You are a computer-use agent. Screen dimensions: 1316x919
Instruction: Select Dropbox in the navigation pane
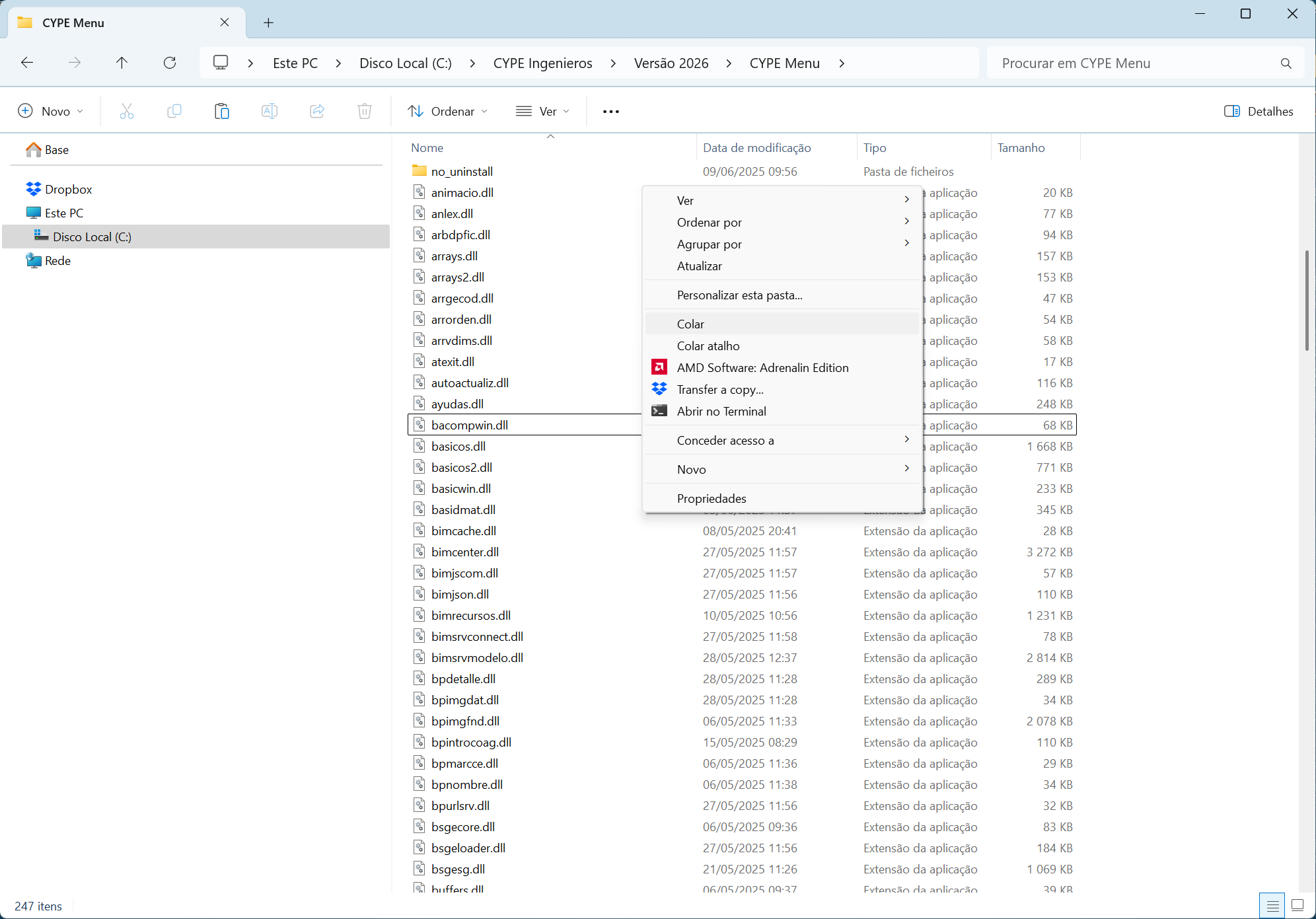[x=68, y=190]
